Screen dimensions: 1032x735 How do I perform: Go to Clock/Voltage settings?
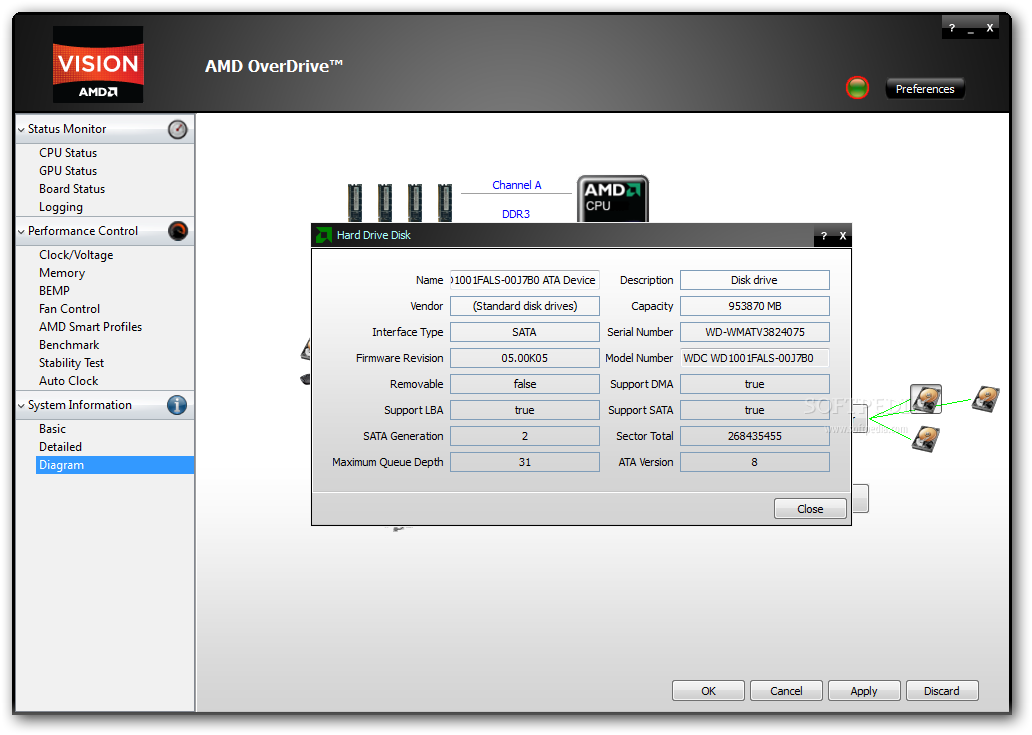tap(76, 255)
